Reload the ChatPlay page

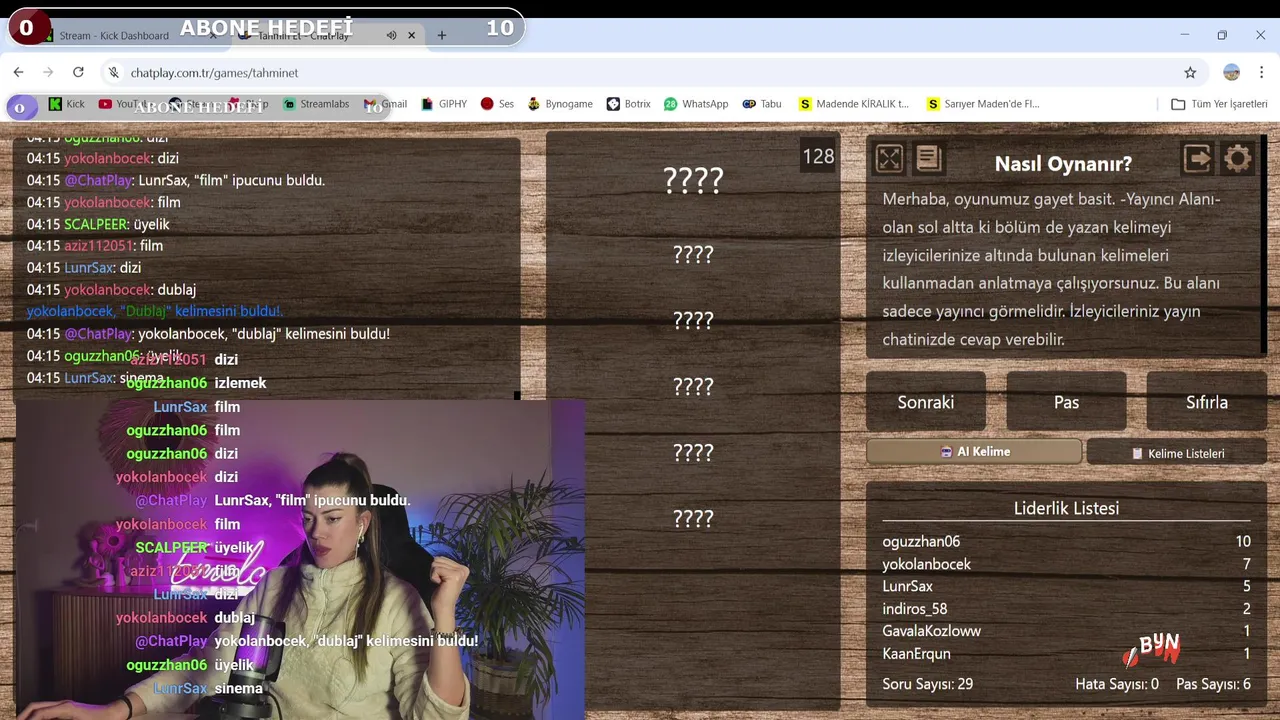(78, 72)
